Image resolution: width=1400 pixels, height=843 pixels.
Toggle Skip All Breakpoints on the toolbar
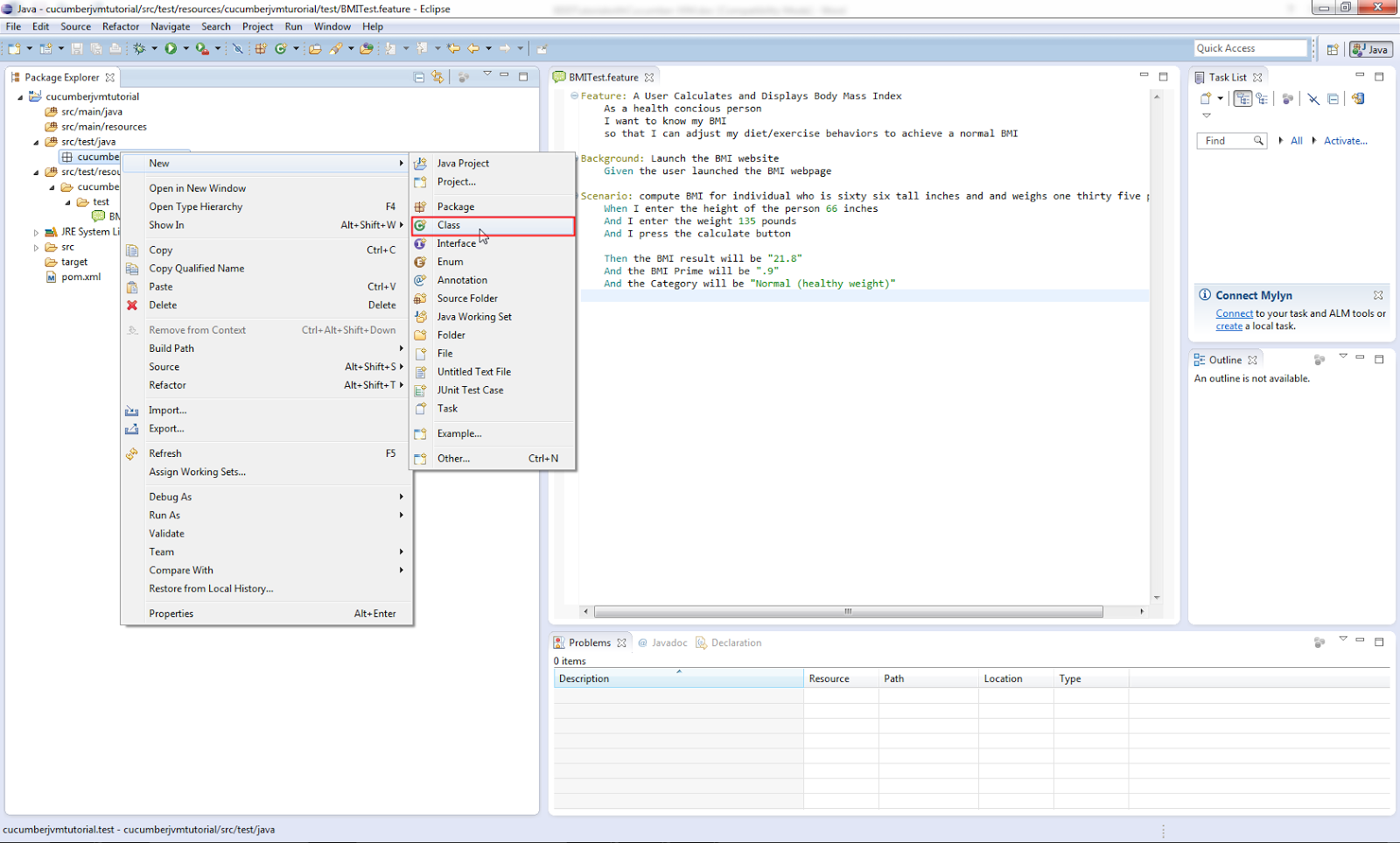pyautogui.click(x=238, y=48)
